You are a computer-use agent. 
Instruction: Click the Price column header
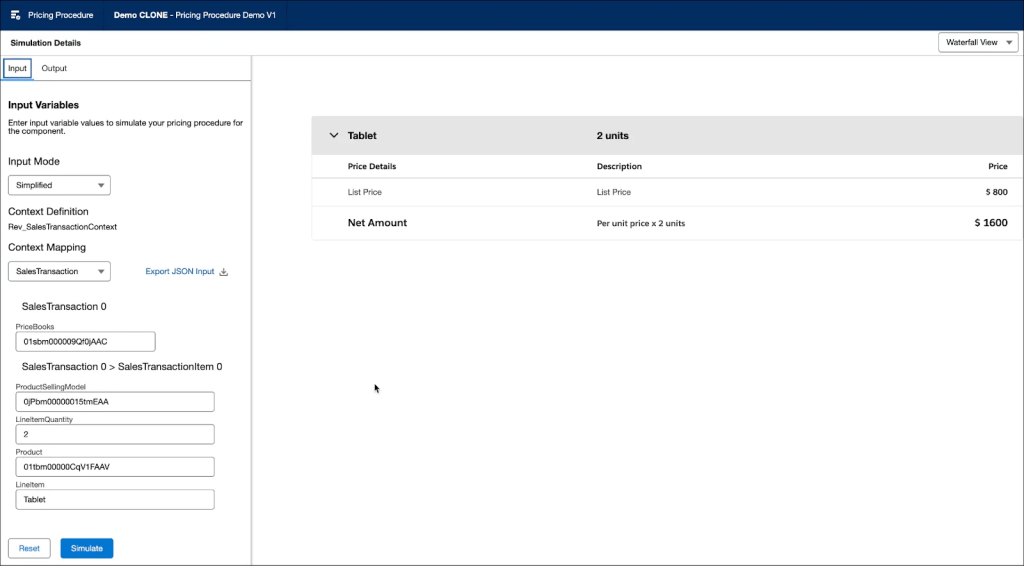coord(997,166)
